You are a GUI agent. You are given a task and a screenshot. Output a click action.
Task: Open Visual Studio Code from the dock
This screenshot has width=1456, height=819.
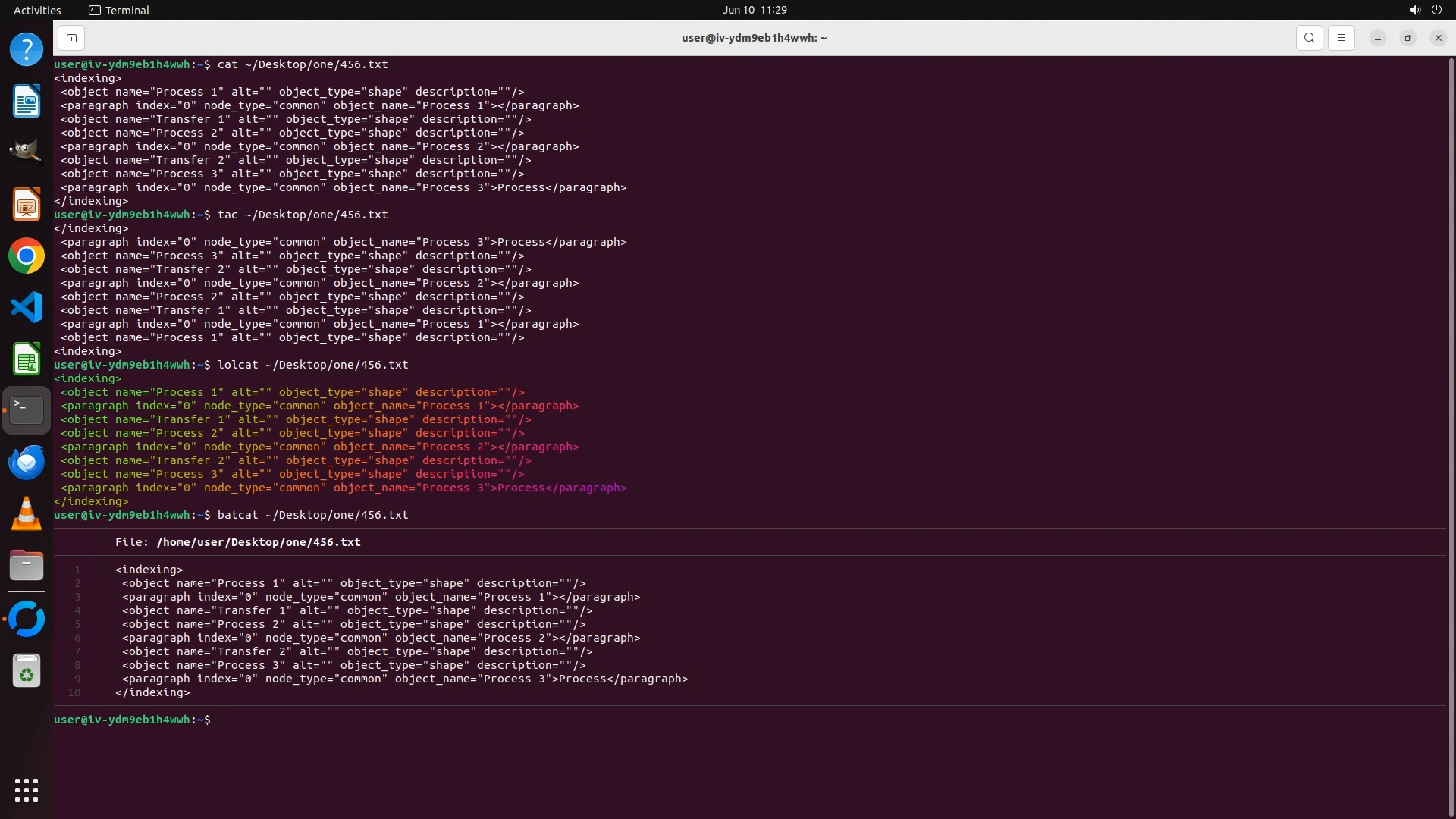[x=27, y=308]
